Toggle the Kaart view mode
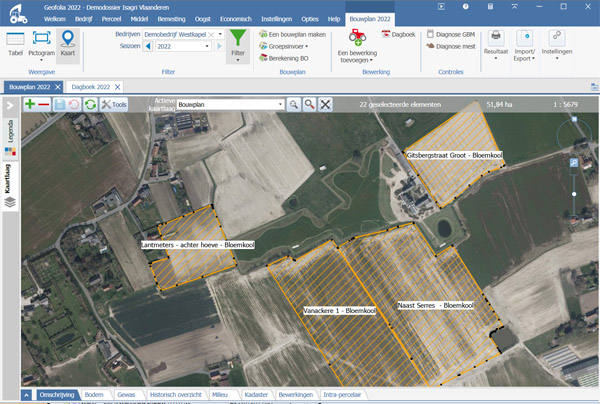 (68, 44)
